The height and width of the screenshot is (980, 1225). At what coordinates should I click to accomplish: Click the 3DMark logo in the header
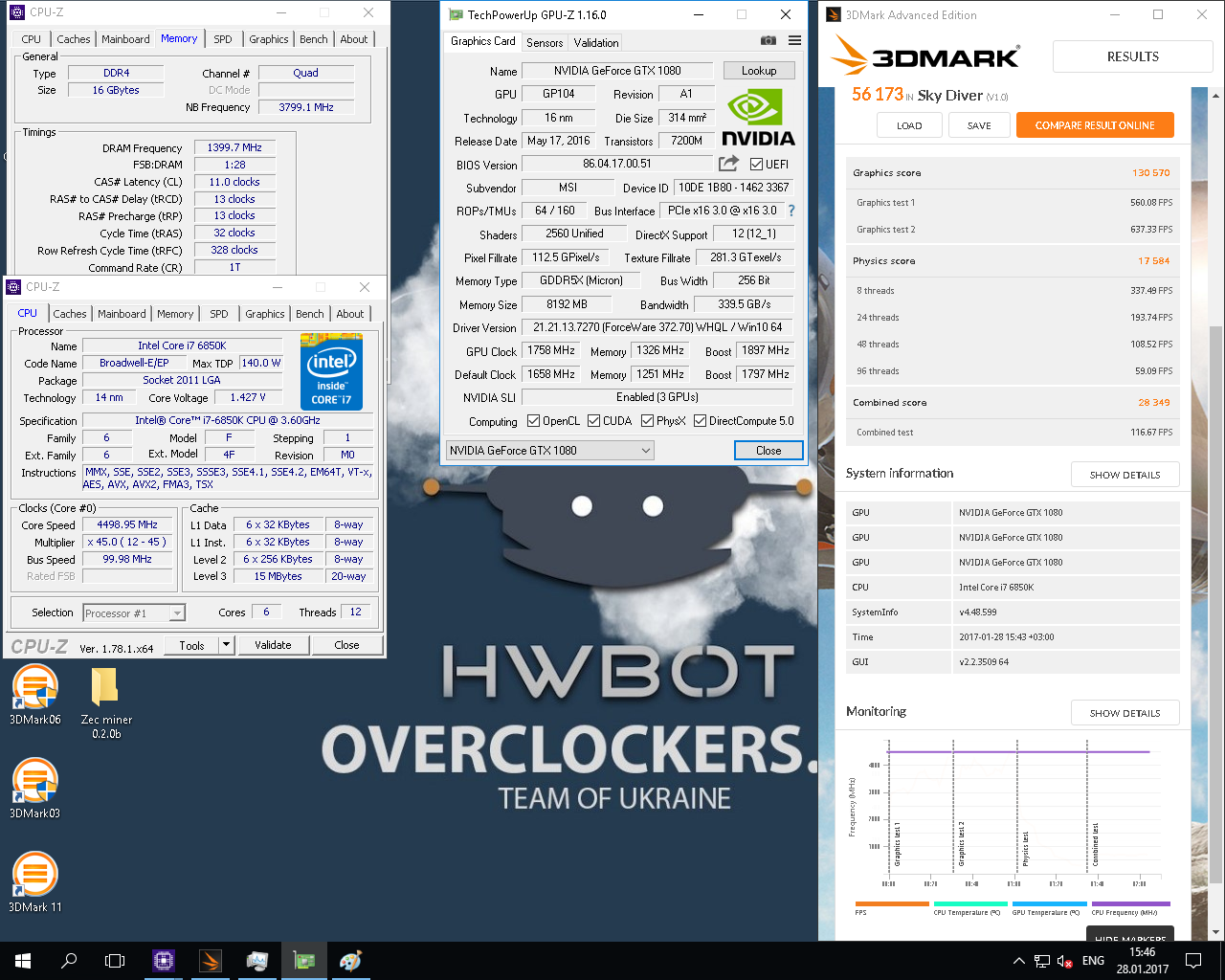[x=925, y=56]
